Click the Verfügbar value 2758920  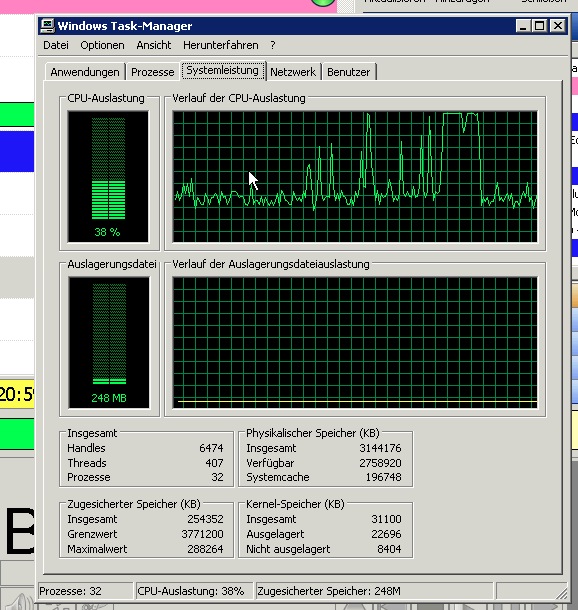click(380, 463)
